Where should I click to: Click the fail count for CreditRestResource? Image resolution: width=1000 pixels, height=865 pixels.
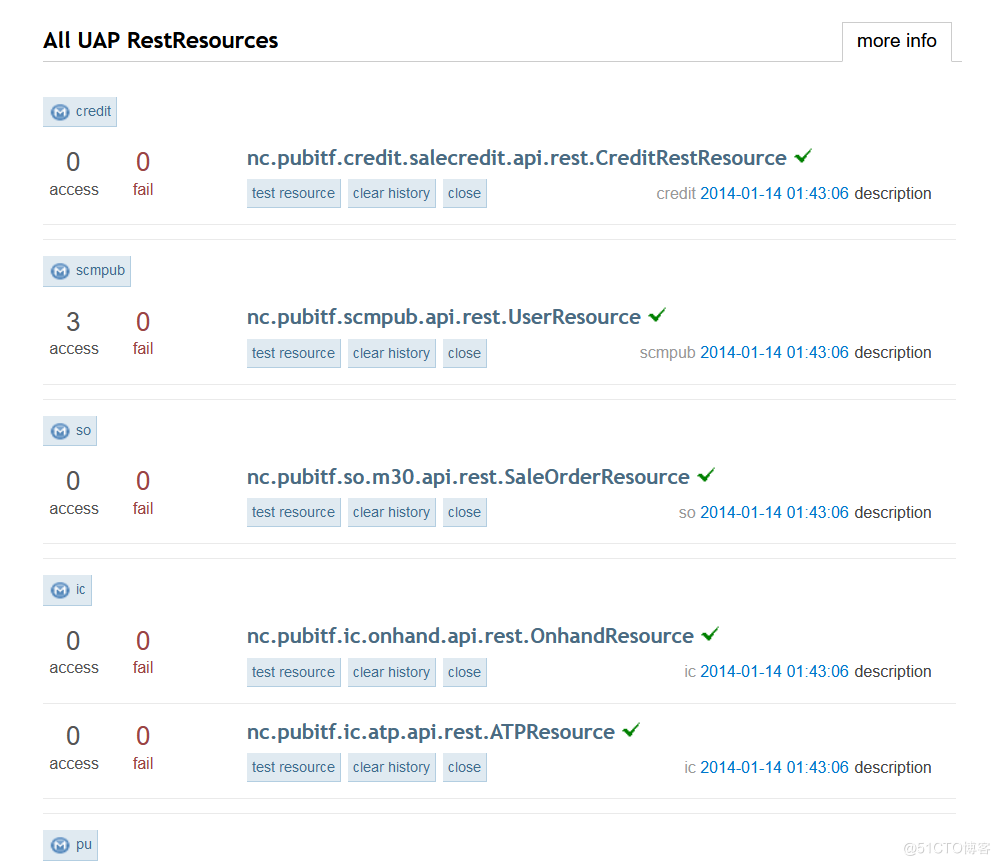(143, 162)
